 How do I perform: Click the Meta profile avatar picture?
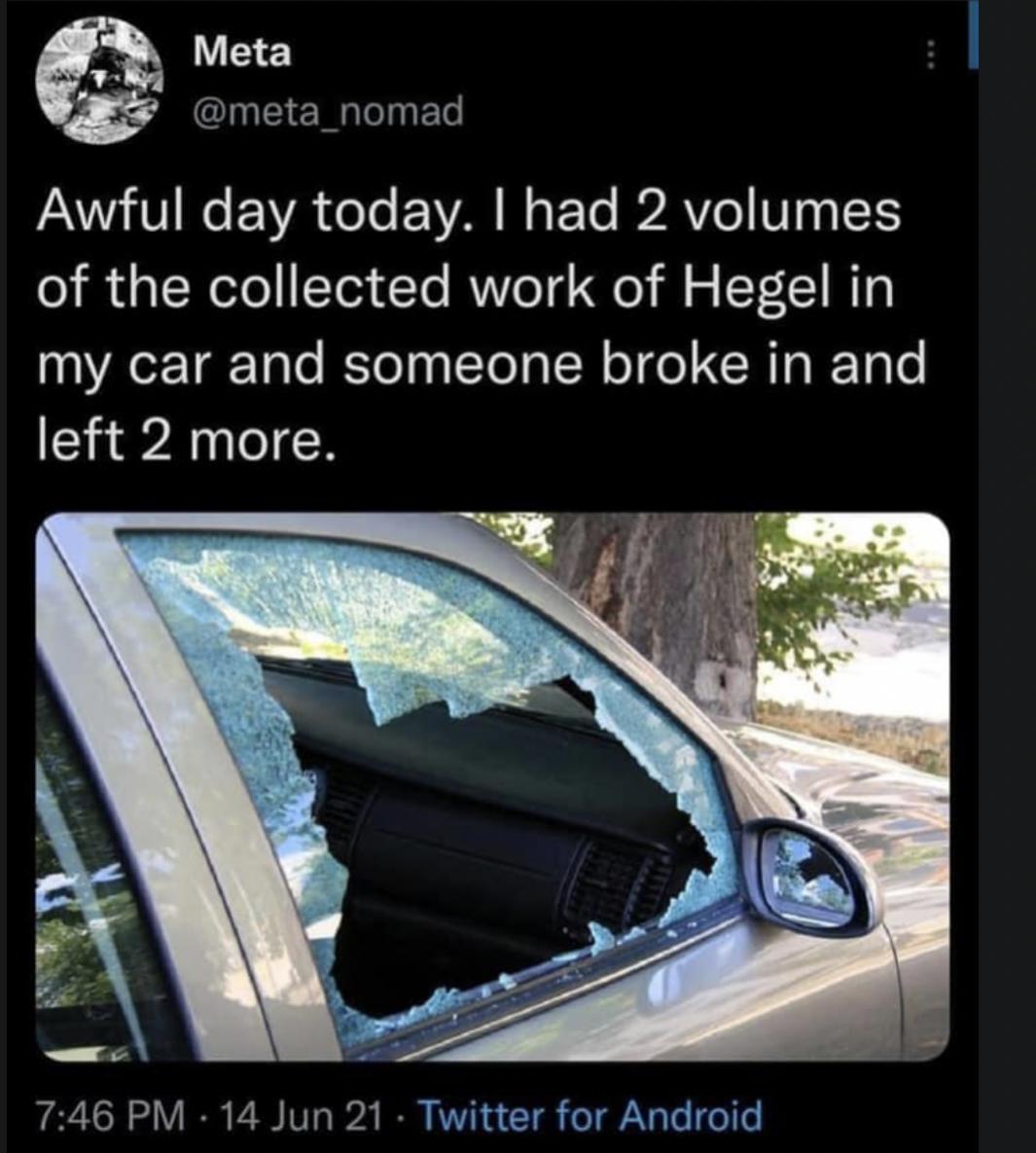[100, 80]
